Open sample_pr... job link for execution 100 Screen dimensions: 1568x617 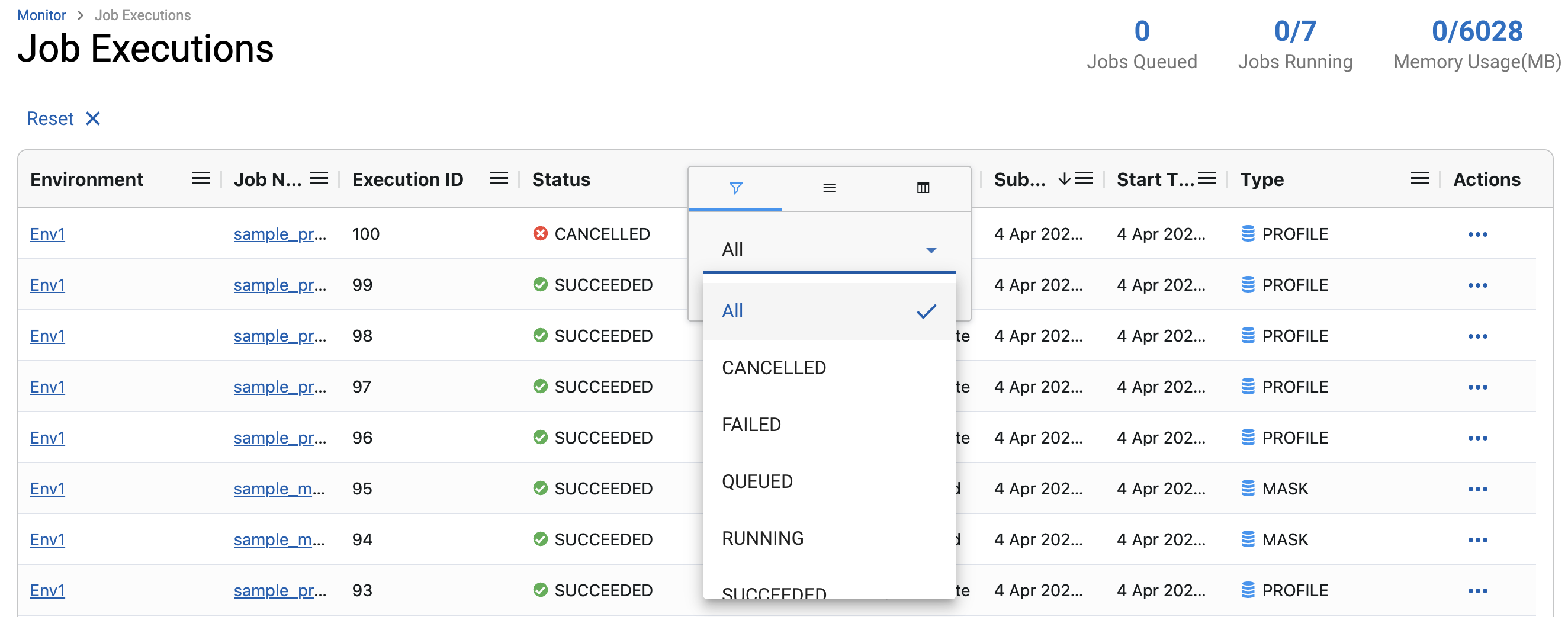click(x=280, y=234)
